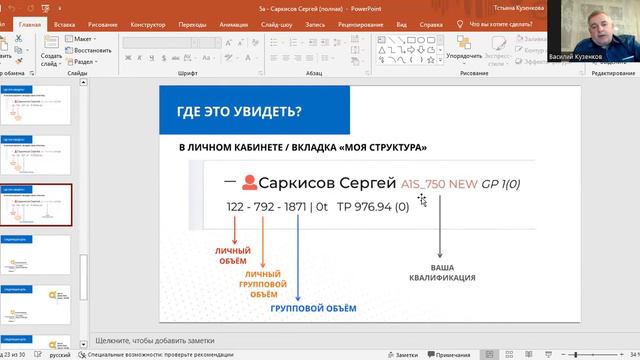Click the increase indent icon

click(x=325, y=42)
